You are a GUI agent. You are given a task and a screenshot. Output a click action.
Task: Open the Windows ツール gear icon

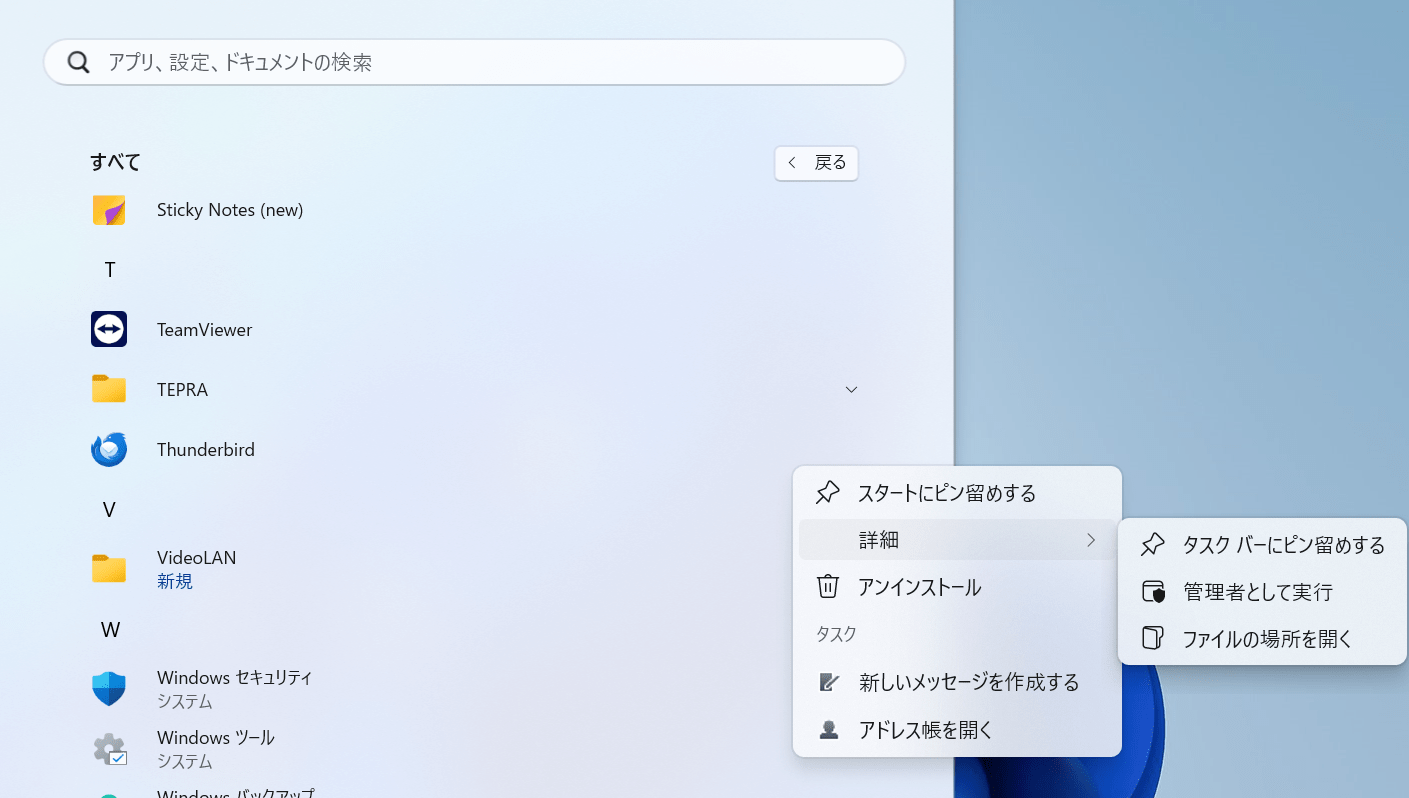tap(109, 749)
